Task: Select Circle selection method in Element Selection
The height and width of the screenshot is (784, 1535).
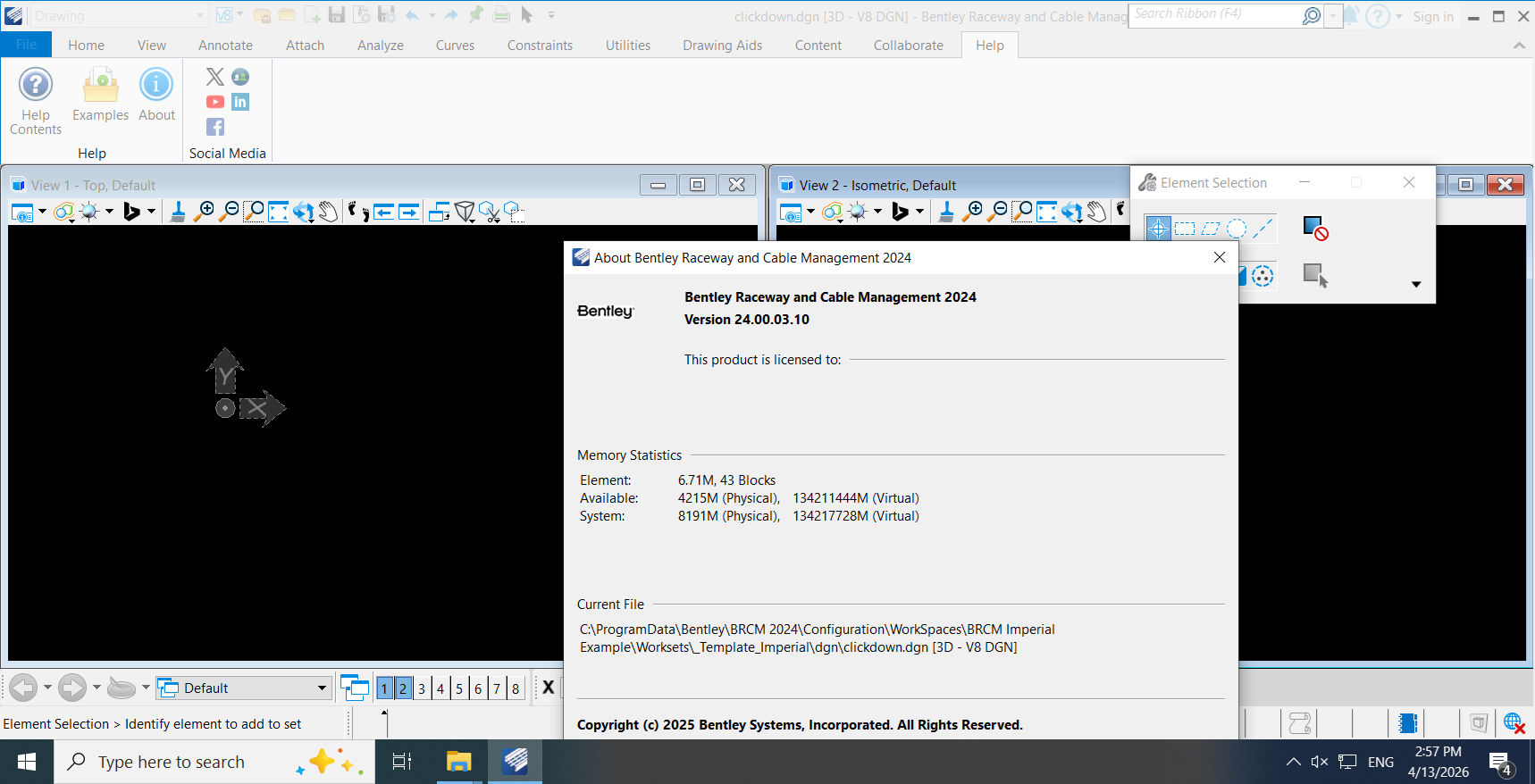Action: 1237,229
